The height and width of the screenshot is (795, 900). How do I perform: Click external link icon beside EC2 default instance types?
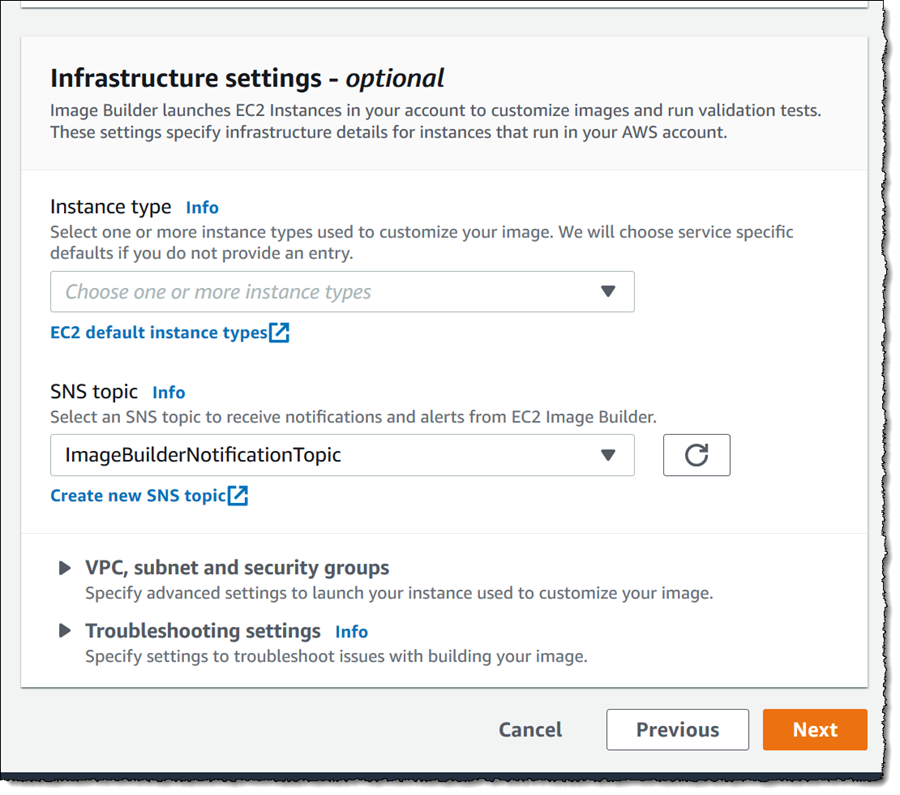tap(279, 332)
